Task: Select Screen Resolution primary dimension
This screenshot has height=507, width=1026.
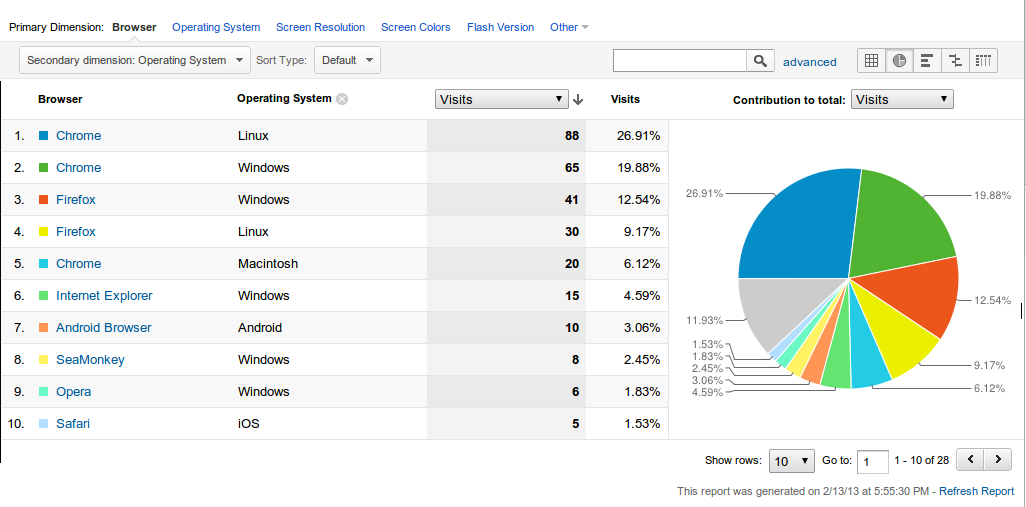Action: click(x=321, y=27)
